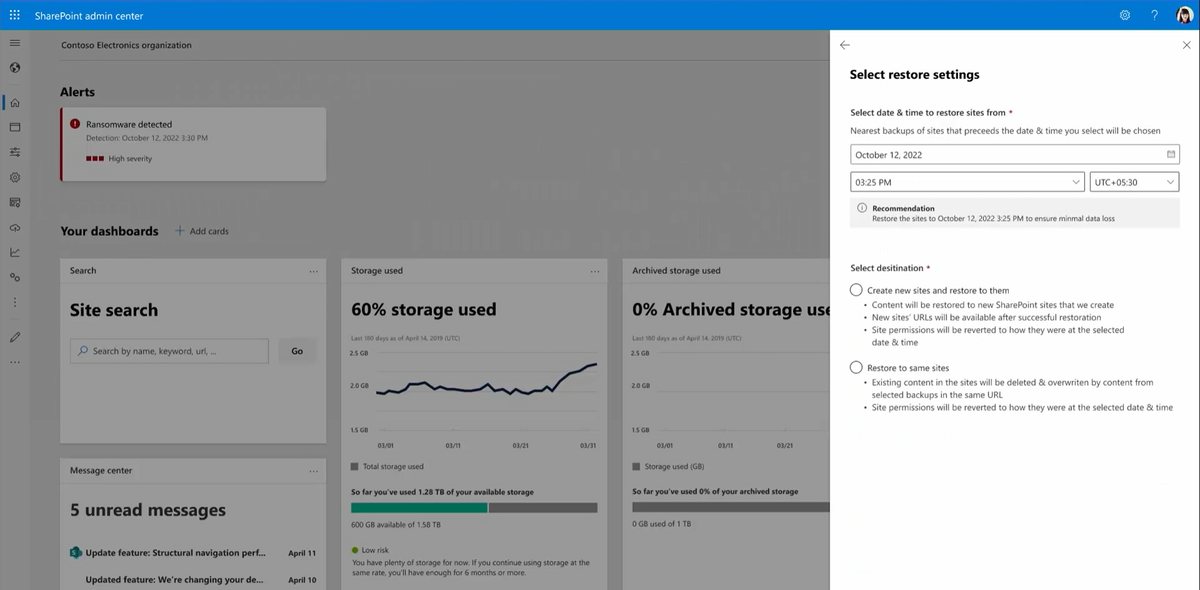Click the site search input field
Viewport: 1200px width, 590px height.
click(170, 351)
